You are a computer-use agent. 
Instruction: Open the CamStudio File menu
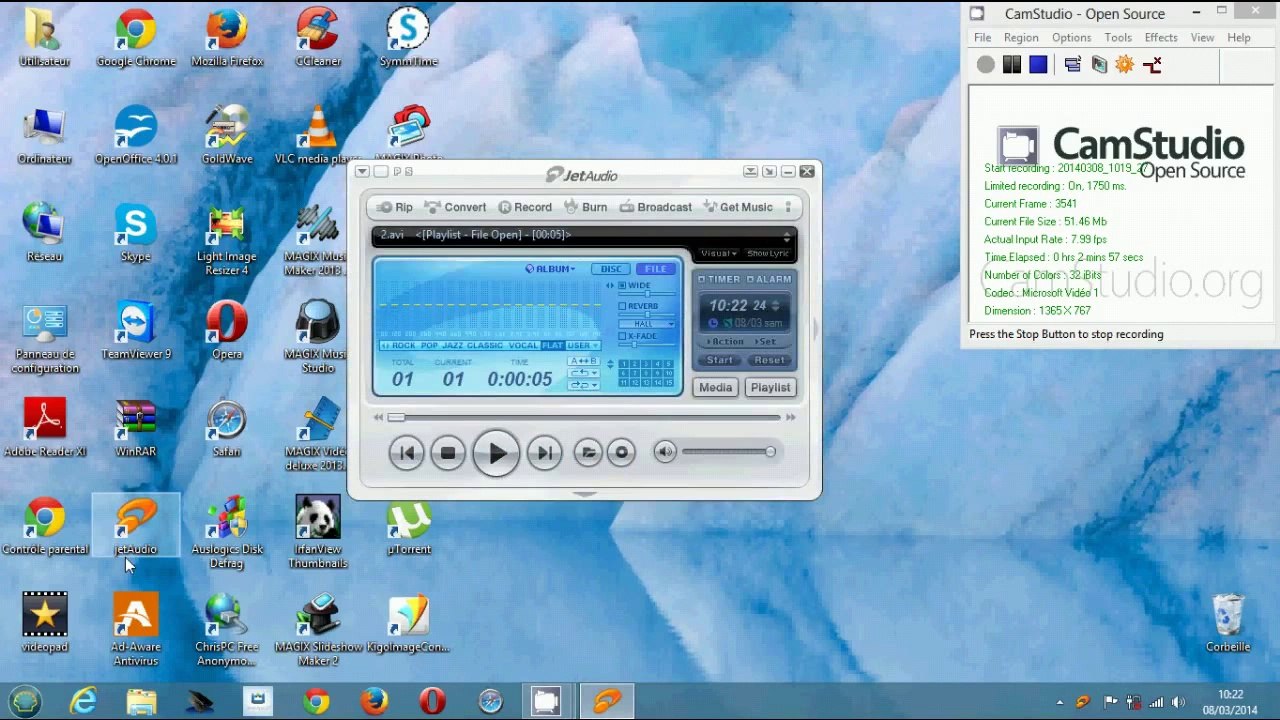click(x=983, y=38)
